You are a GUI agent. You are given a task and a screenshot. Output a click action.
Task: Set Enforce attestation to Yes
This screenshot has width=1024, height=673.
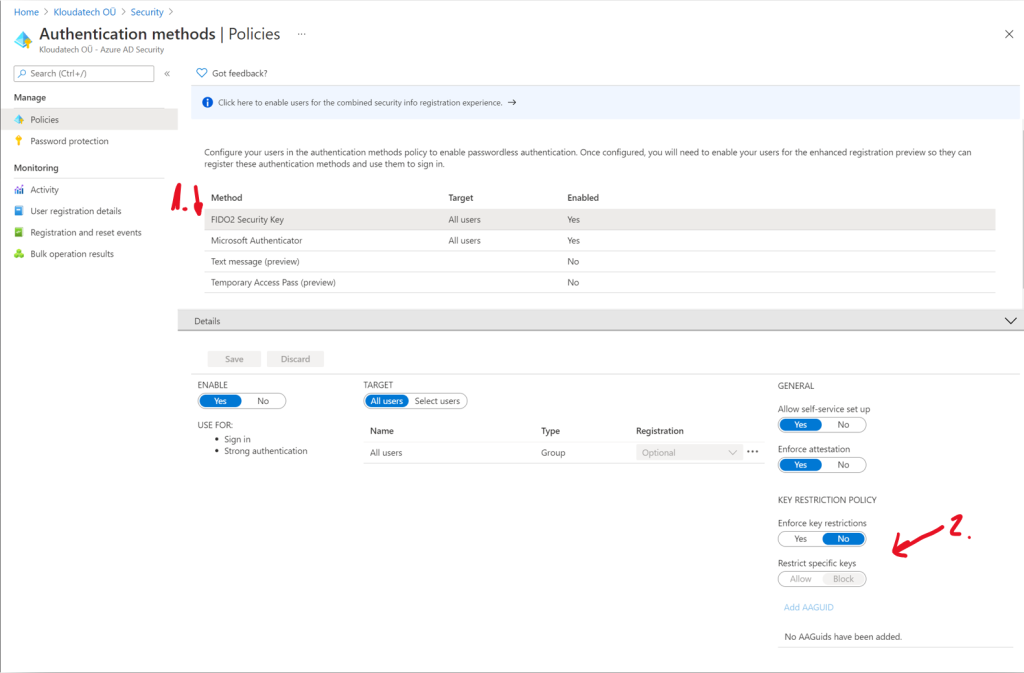(x=801, y=465)
